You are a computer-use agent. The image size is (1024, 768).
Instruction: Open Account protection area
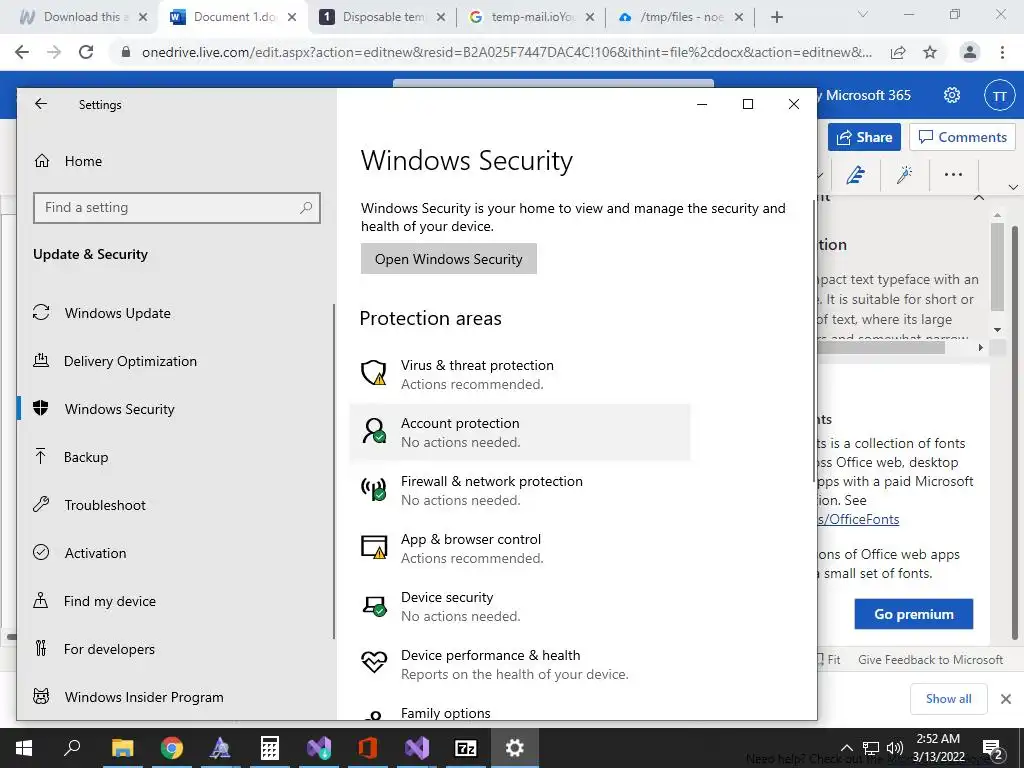coord(519,432)
